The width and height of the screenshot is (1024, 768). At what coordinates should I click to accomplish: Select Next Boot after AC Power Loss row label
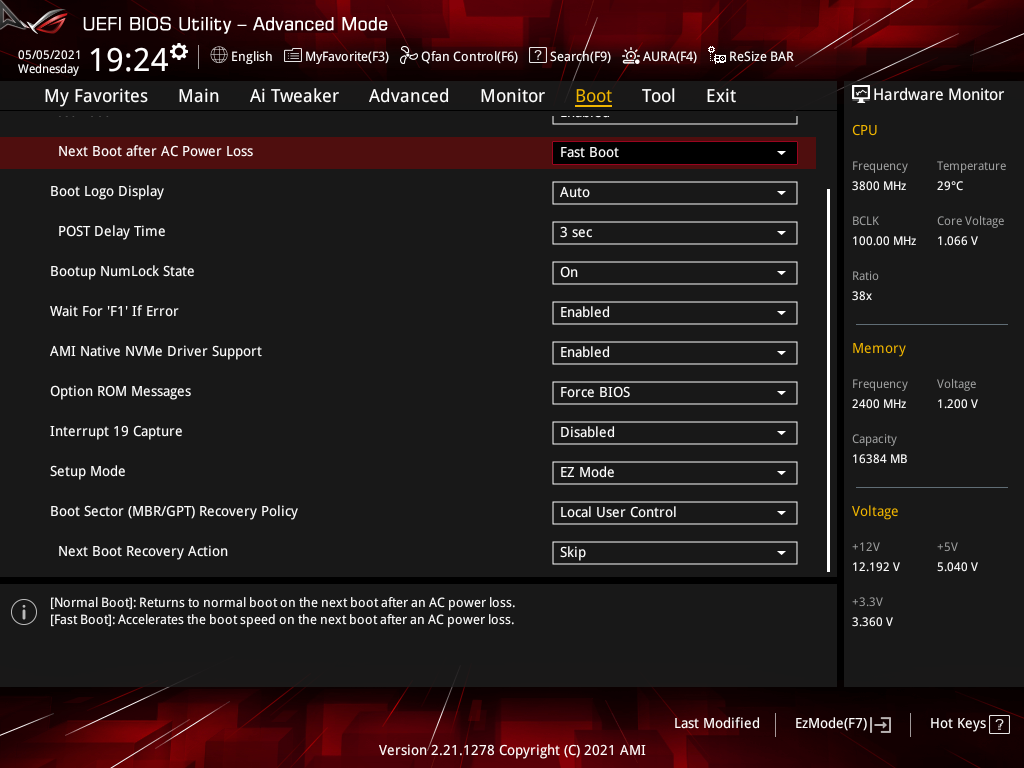click(x=155, y=152)
